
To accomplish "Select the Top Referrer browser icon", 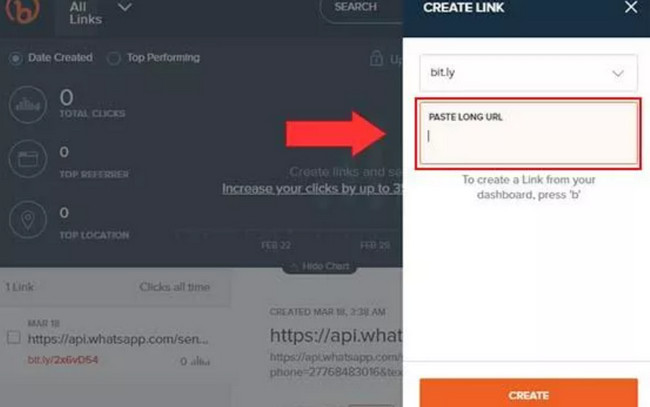I will click(x=28, y=159).
